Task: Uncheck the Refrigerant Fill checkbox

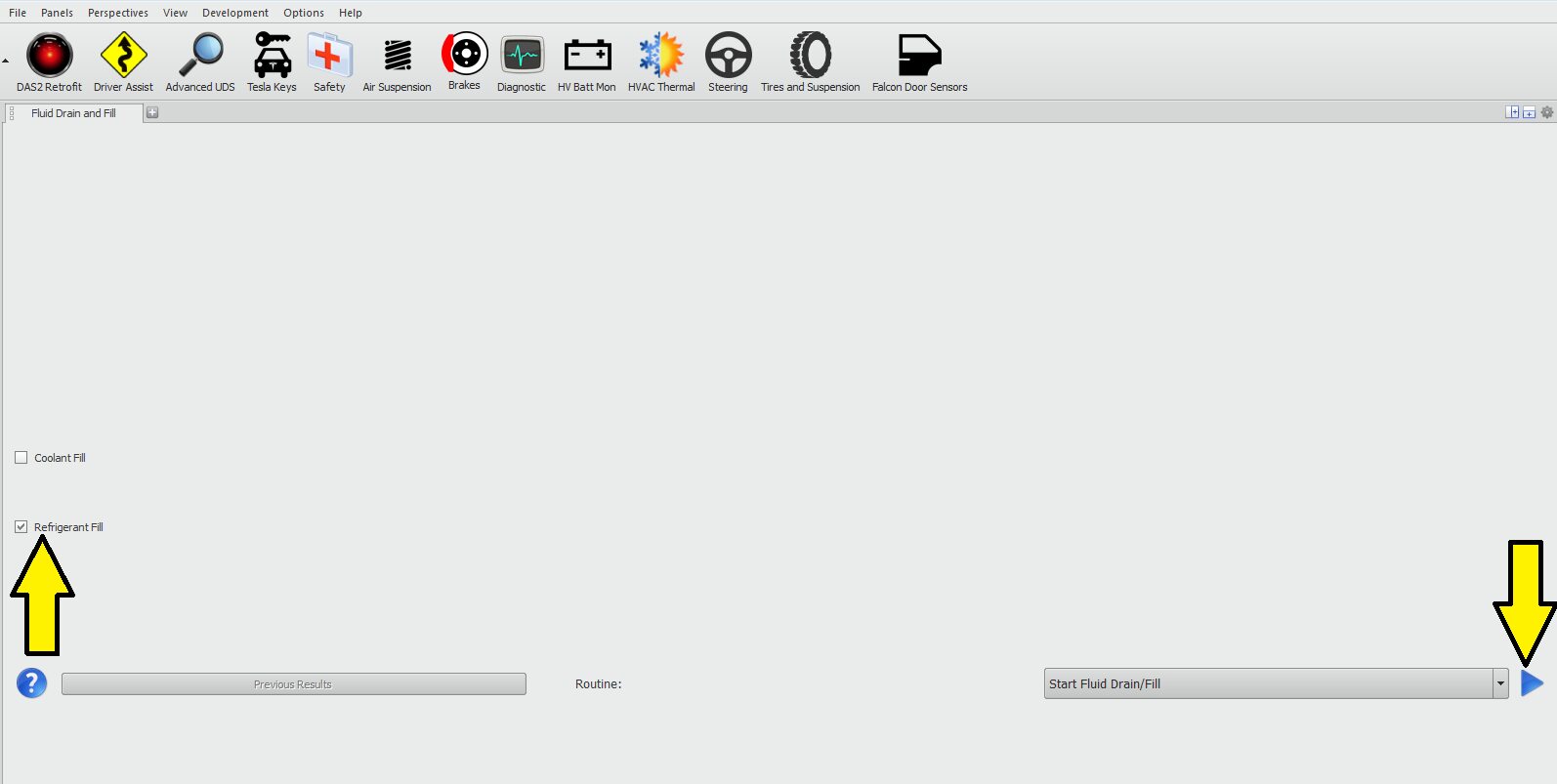Action: click(21, 527)
